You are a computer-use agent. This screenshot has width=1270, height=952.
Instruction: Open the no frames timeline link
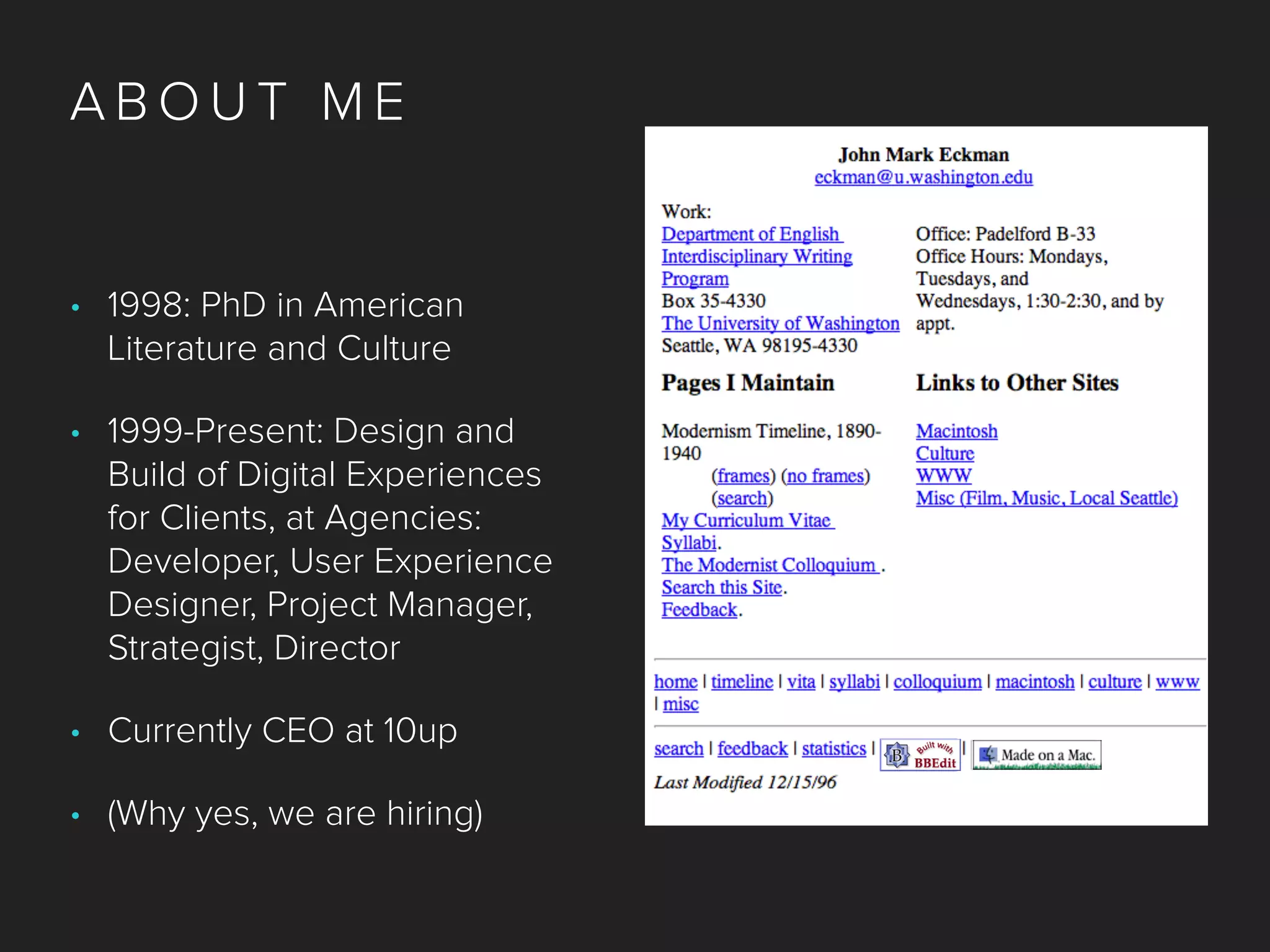pyautogui.click(x=825, y=476)
